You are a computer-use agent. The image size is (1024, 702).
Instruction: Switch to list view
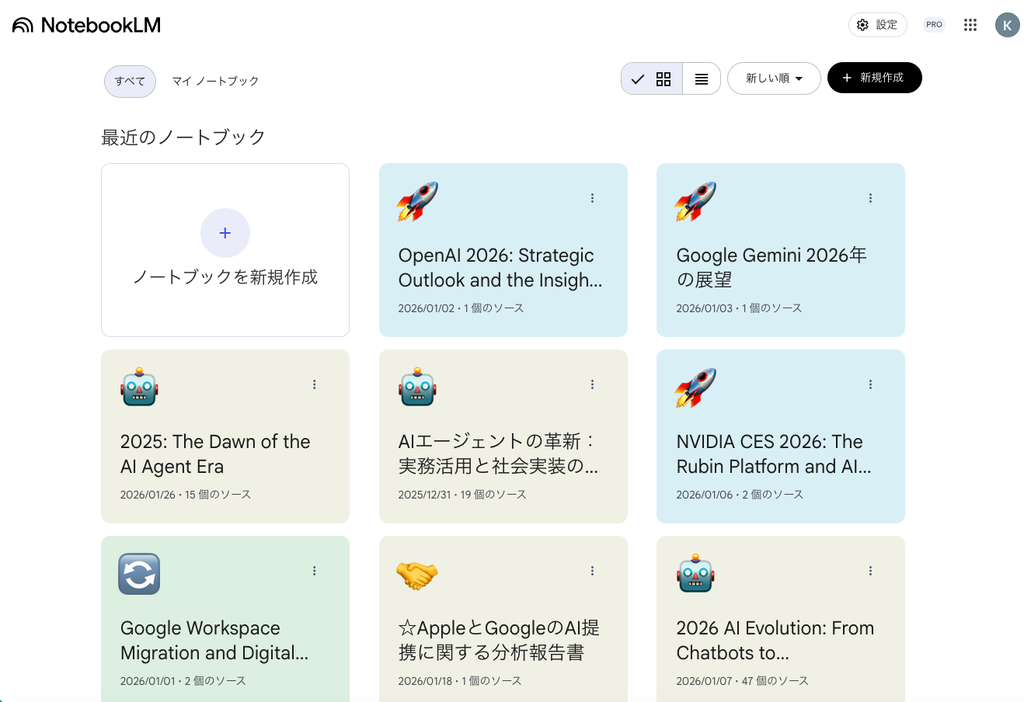[702, 79]
